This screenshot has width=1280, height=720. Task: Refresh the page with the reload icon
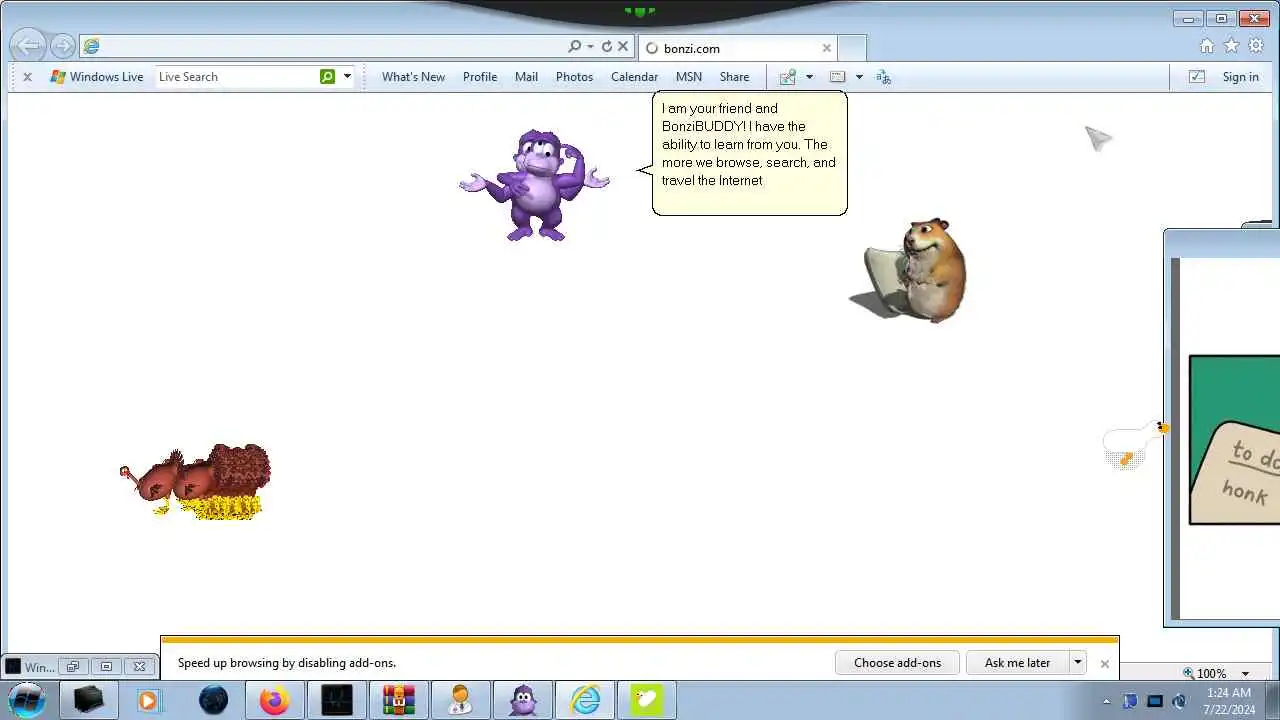point(606,46)
